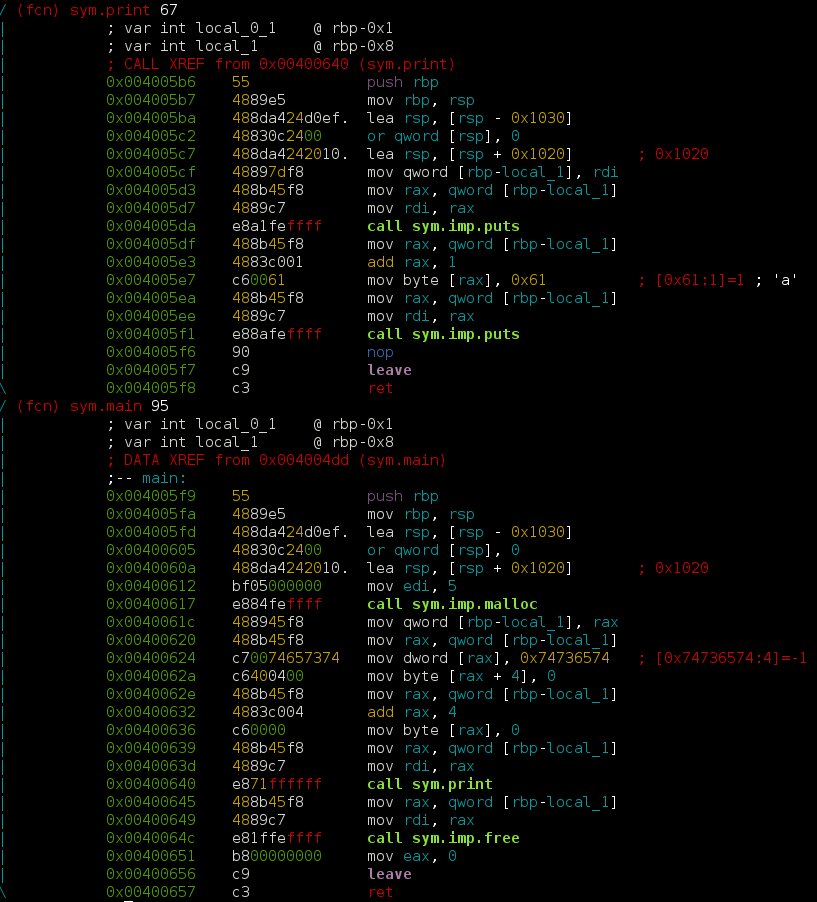Image resolution: width=817 pixels, height=902 pixels.
Task: Click address 0x004005fd
Action: [151, 532]
